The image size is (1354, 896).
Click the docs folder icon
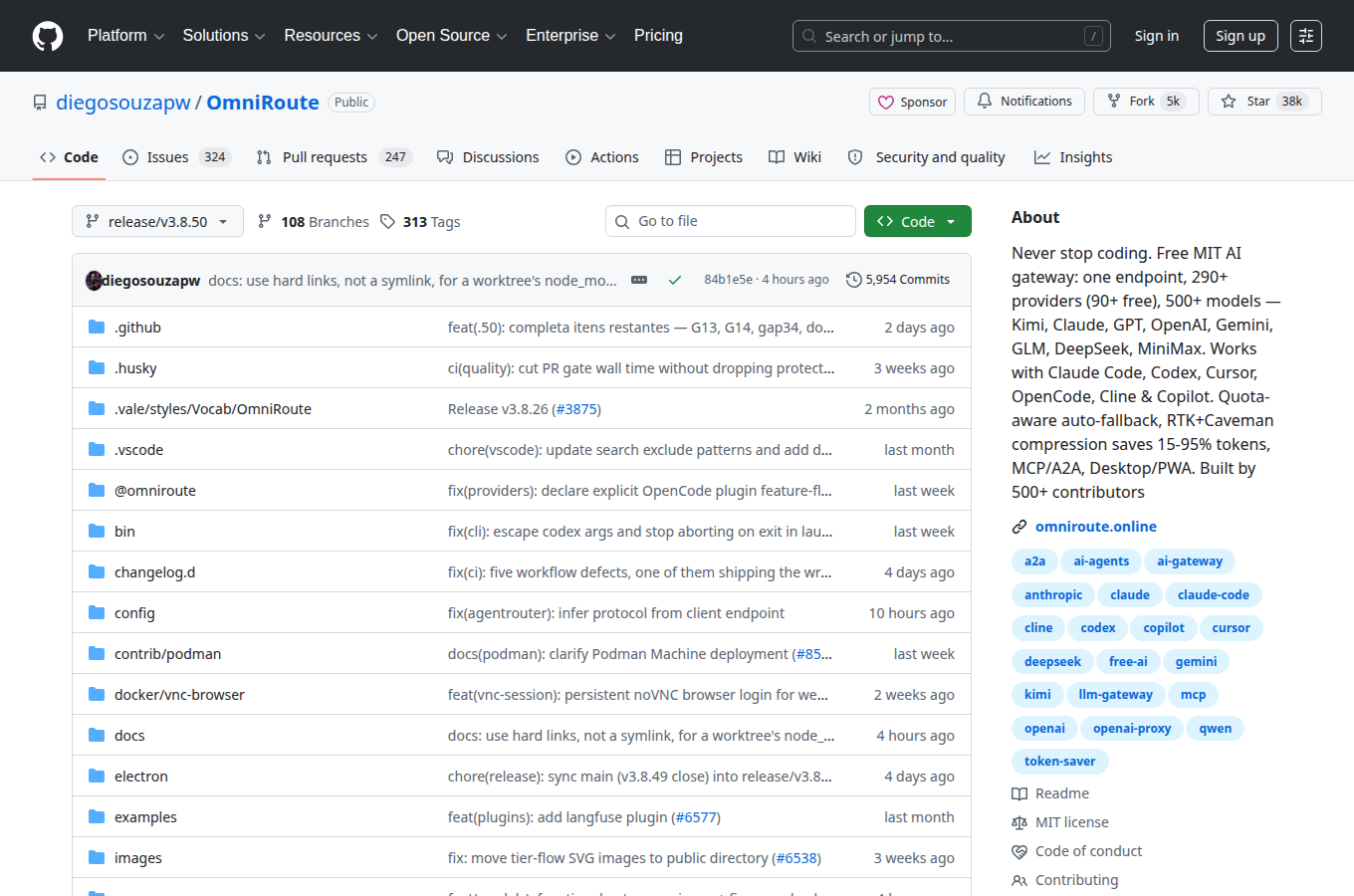point(97,735)
